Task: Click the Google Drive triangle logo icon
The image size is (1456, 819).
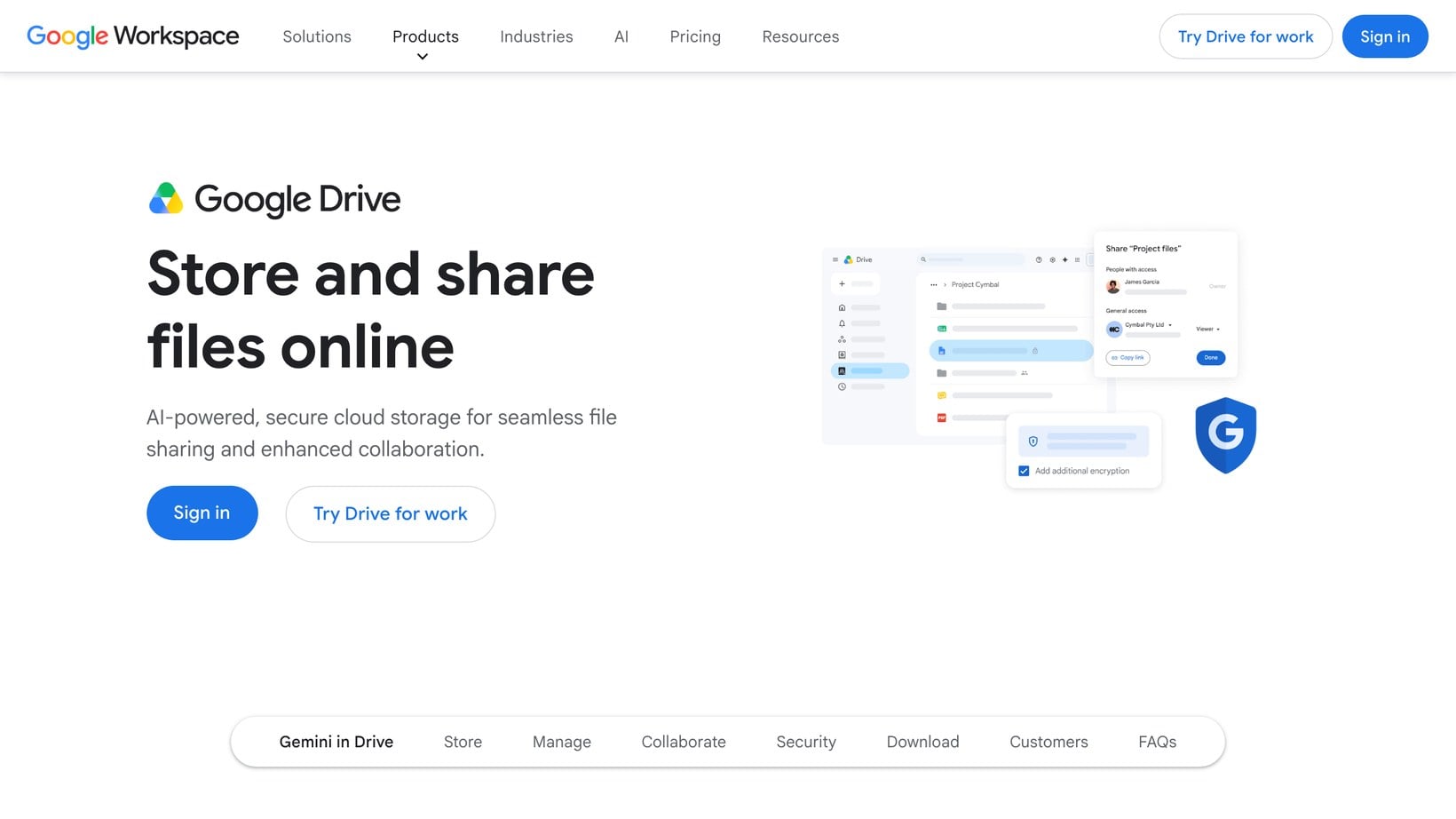Action: pos(166,199)
